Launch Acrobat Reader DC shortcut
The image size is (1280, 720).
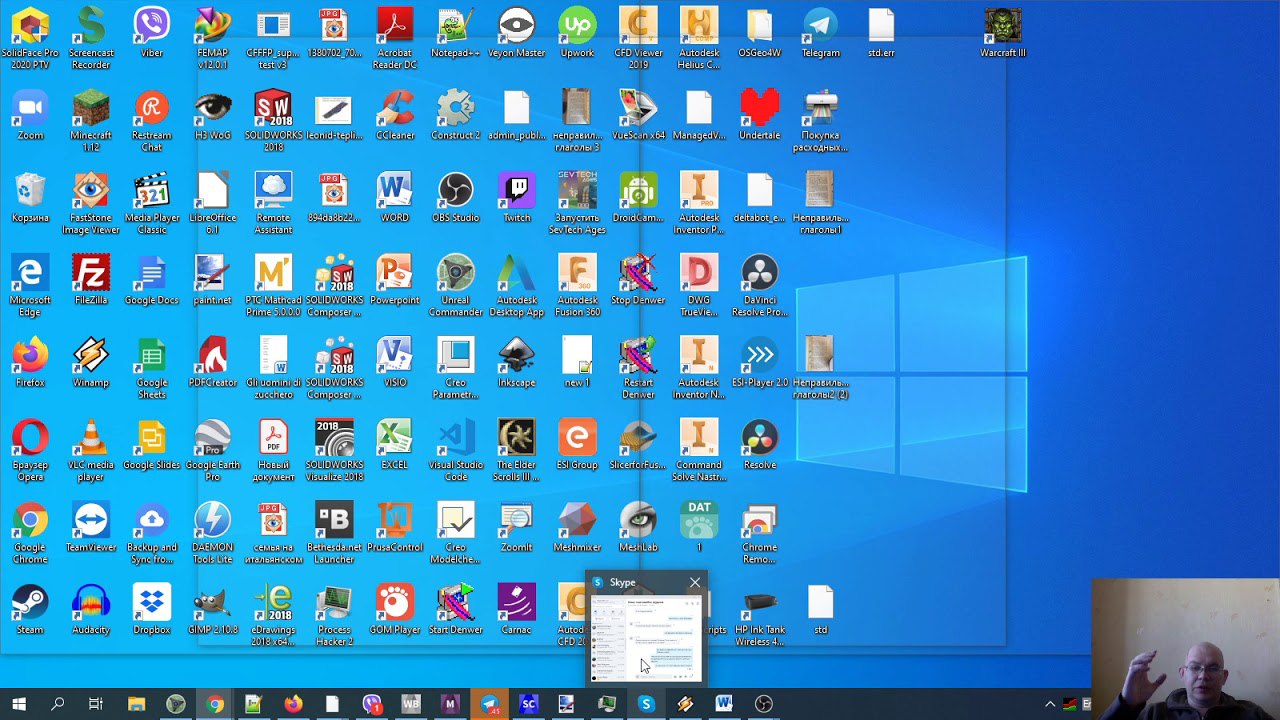395,39
